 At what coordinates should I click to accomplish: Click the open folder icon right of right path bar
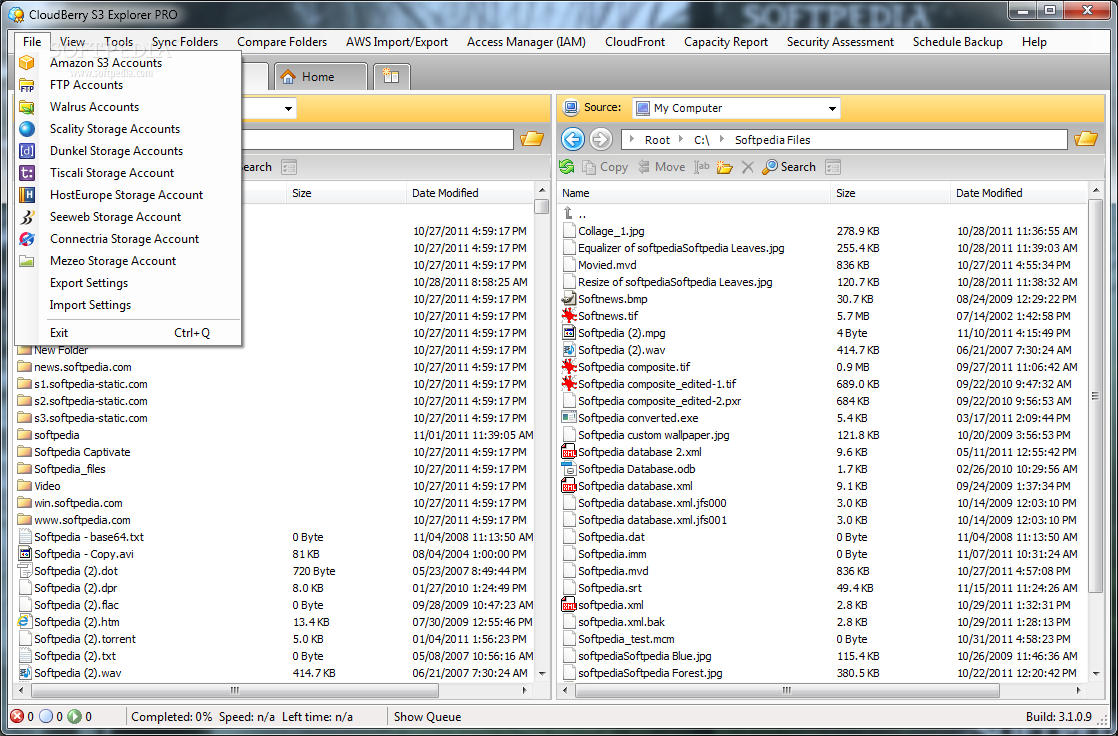pyautogui.click(x=1086, y=139)
